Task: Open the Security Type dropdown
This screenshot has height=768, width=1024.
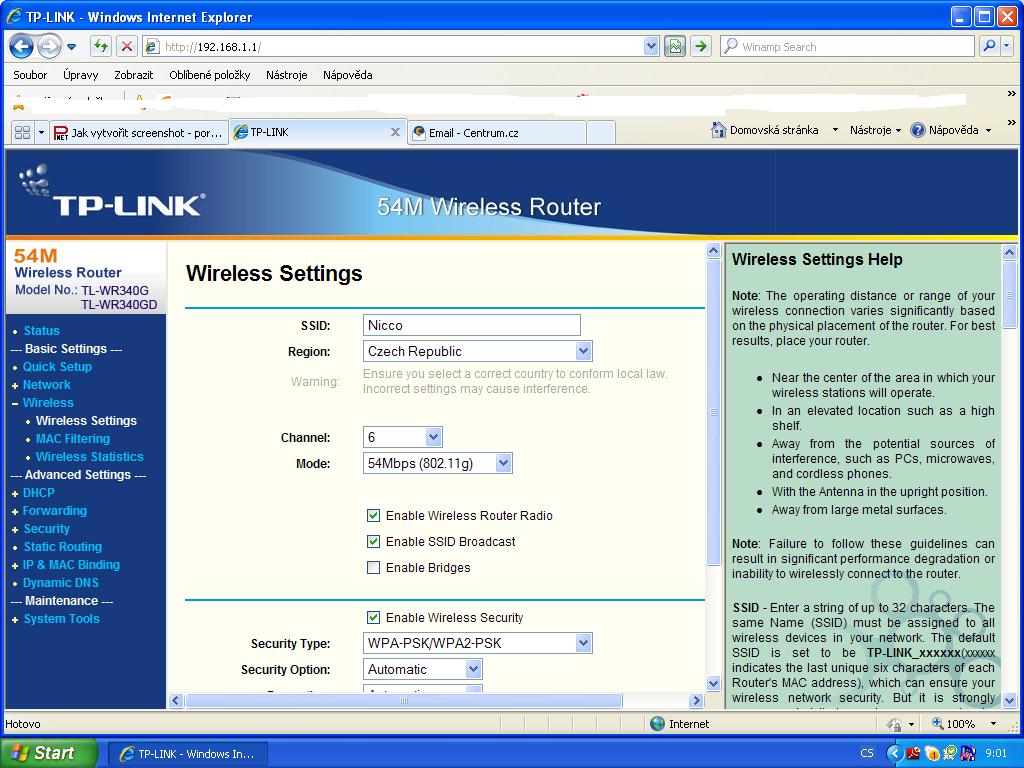Action: click(477, 643)
